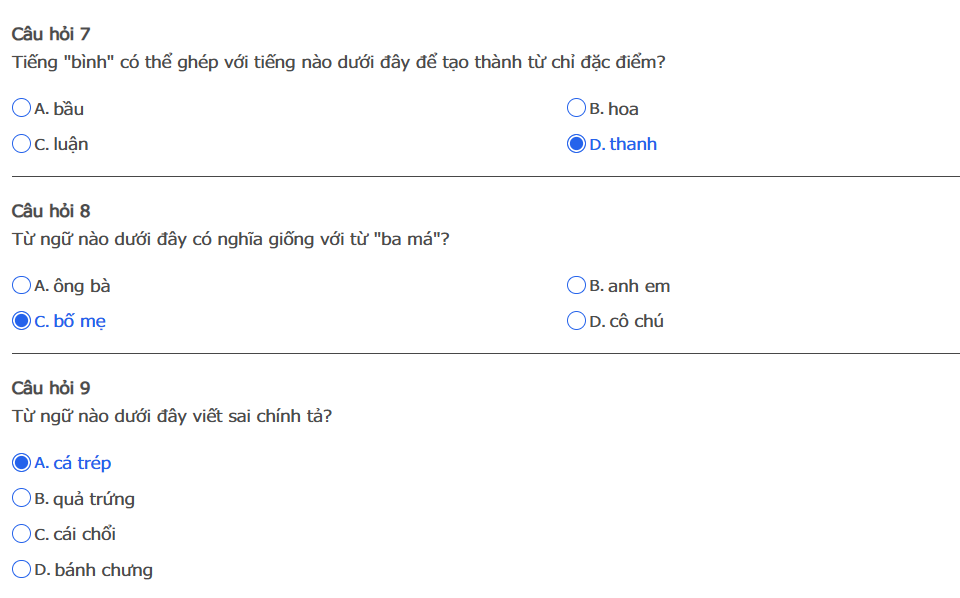The width and height of the screenshot is (960, 598).
Task: Click the "bánh chưng" answer label text
Action: pos(103,570)
